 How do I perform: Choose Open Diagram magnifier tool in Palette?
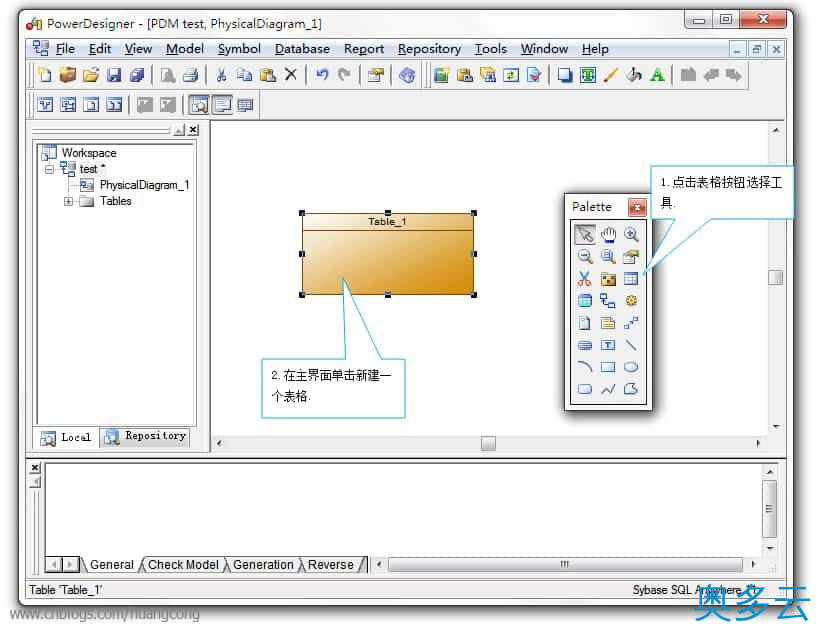click(608, 256)
